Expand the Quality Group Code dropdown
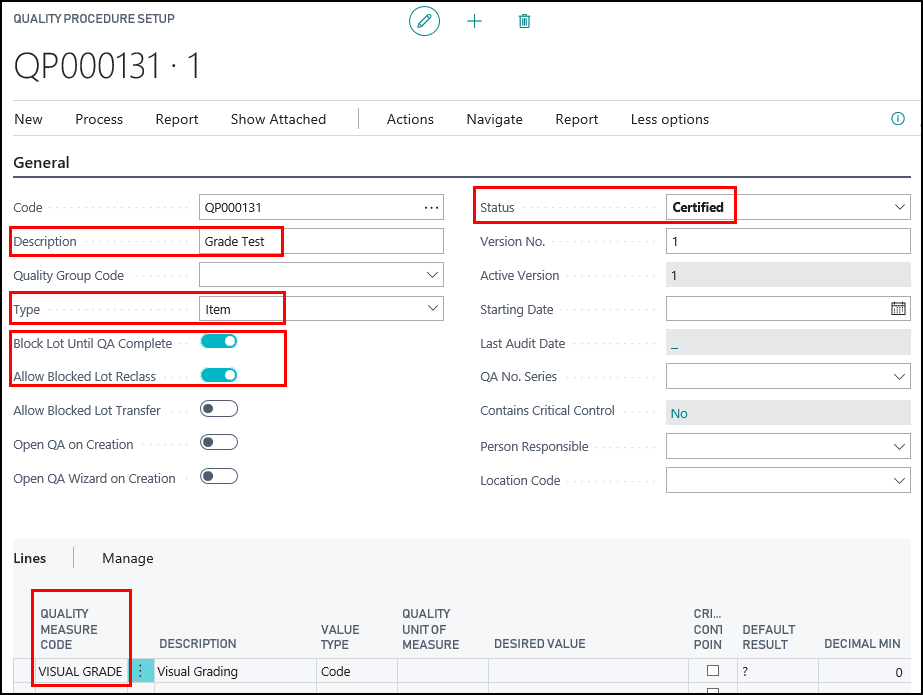Screen dimensions: 923x695 point(432,275)
